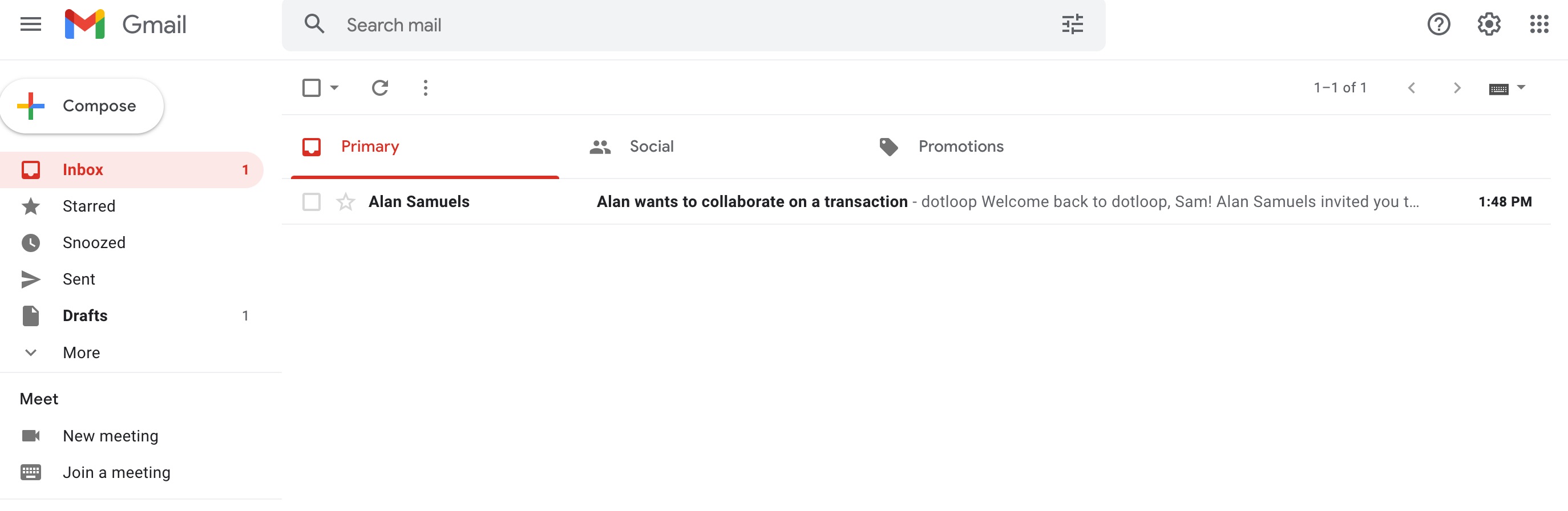Switch to the Promotions tab
The width and height of the screenshot is (1568, 511).
tap(960, 146)
